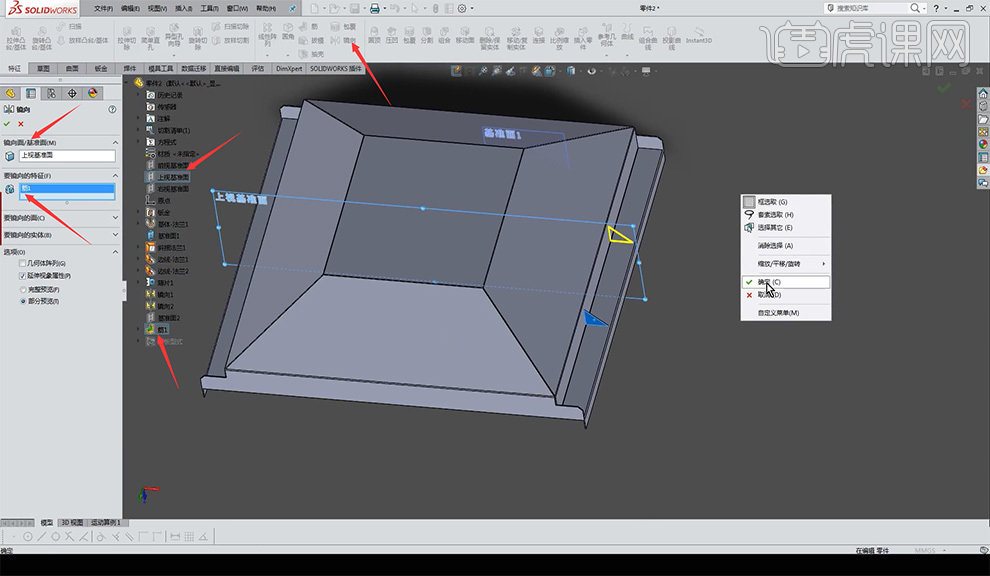Click the Print icon in top toolbar
Screen dimensions: 990x576
pyautogui.click(x=375, y=8)
